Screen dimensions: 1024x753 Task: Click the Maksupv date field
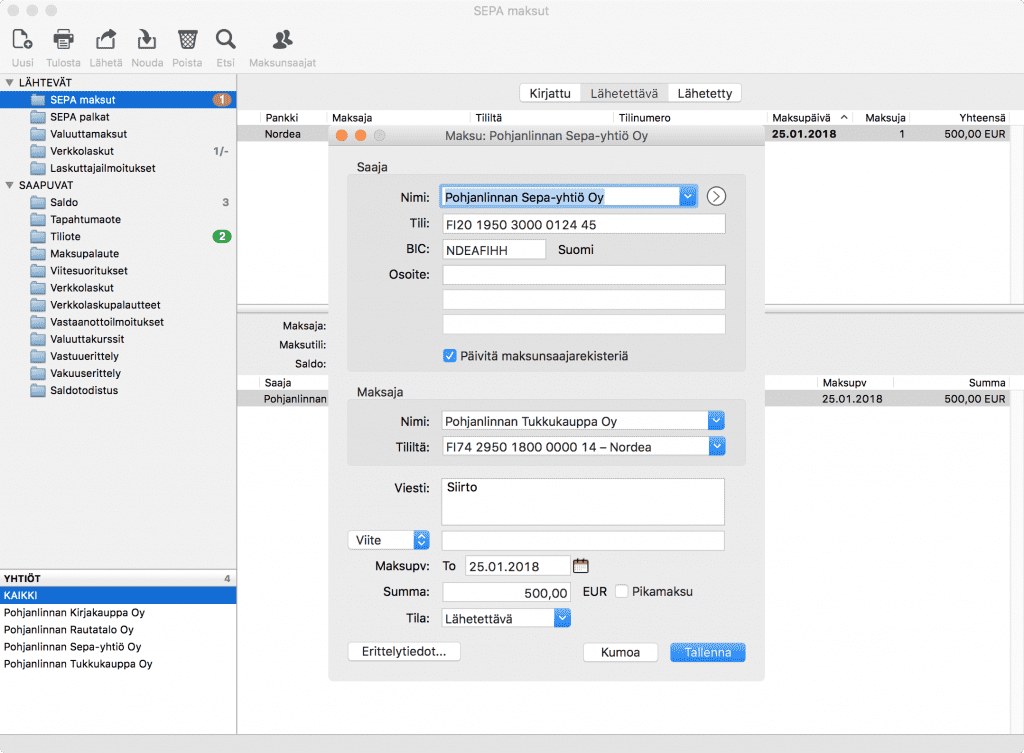(518, 566)
